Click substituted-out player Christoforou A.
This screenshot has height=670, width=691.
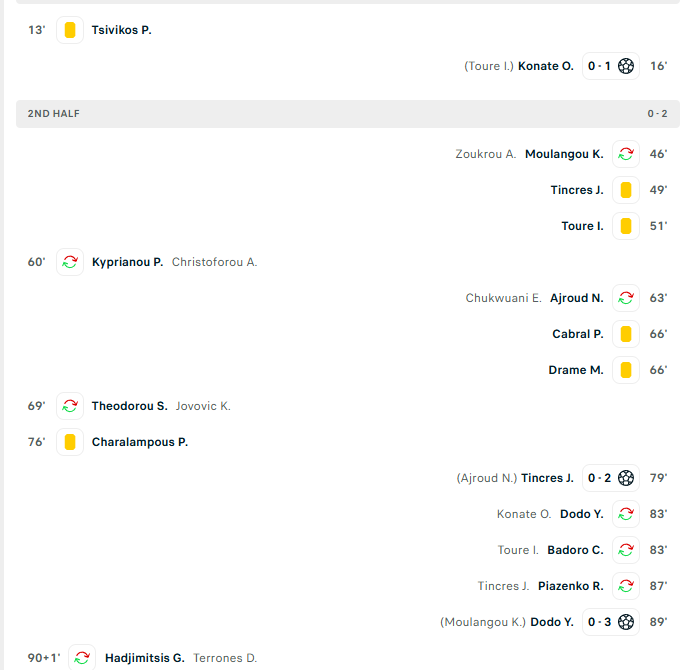[214, 262]
